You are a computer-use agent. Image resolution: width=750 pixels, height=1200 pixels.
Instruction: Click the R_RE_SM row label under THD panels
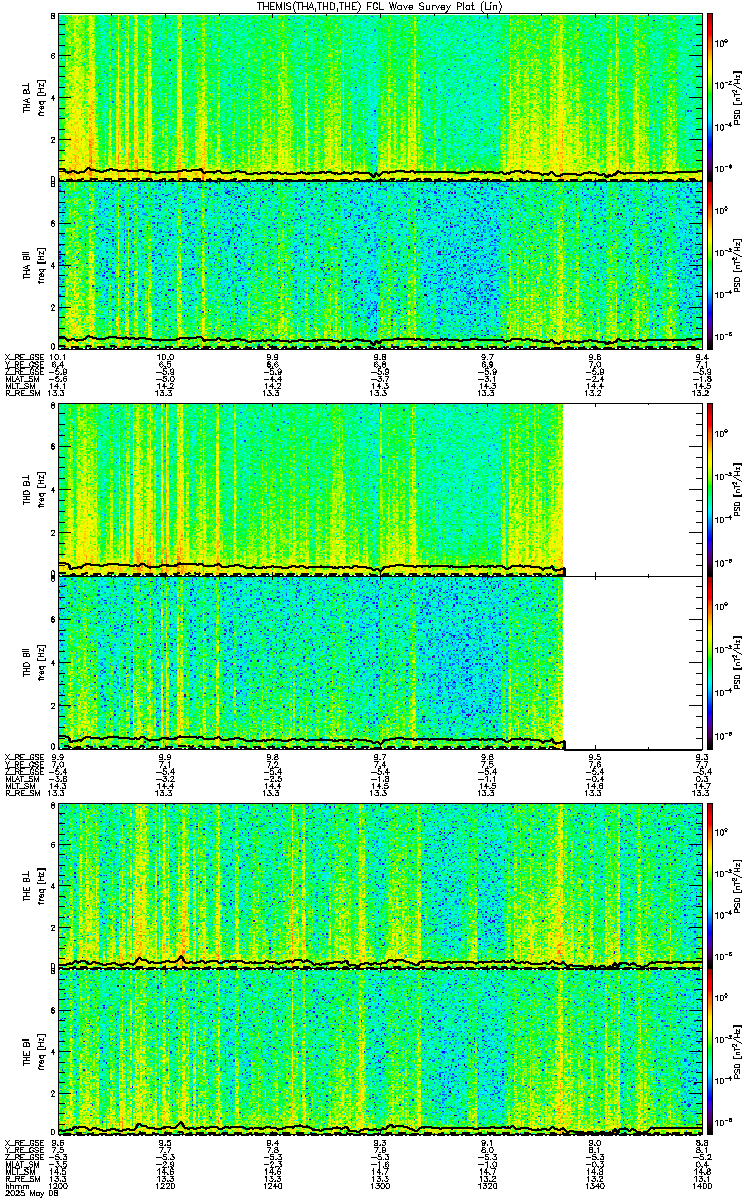tap(20, 791)
